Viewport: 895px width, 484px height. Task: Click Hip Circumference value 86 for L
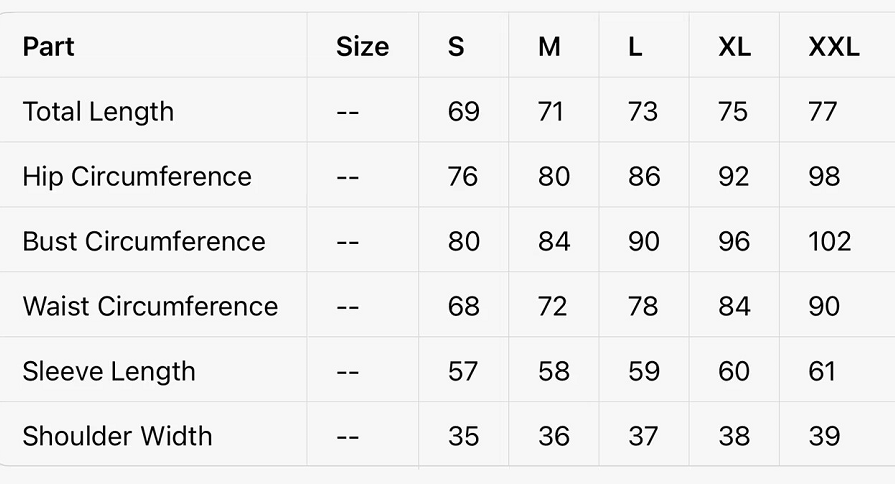tap(644, 176)
